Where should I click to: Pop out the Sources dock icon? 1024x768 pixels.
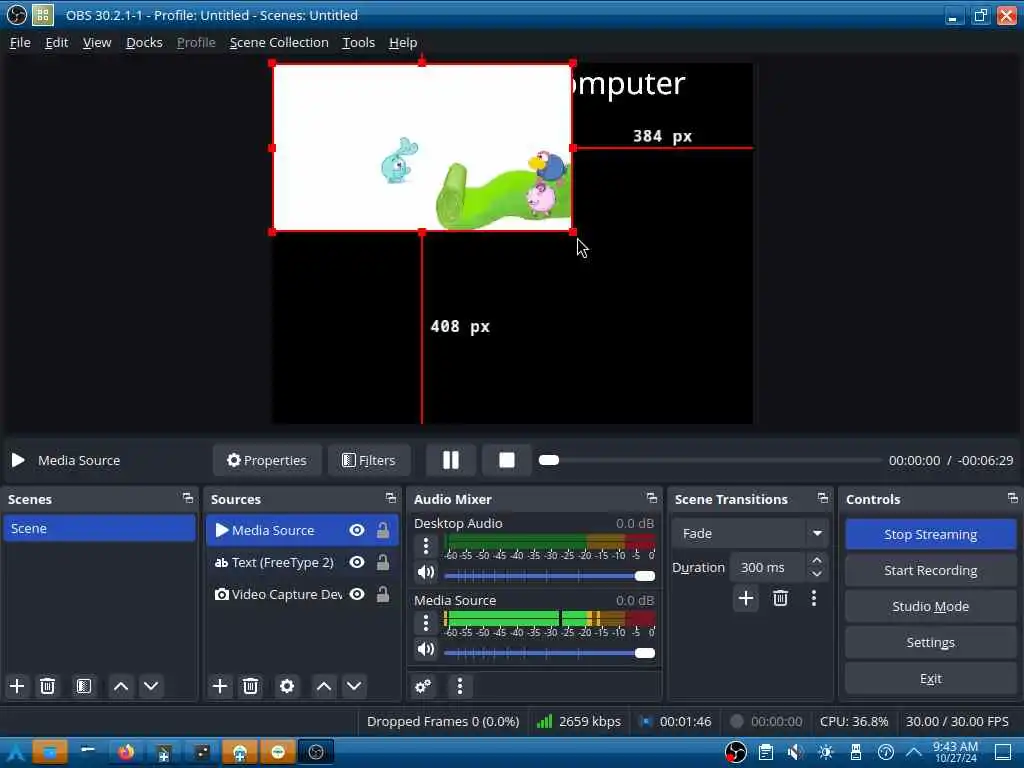coord(391,498)
